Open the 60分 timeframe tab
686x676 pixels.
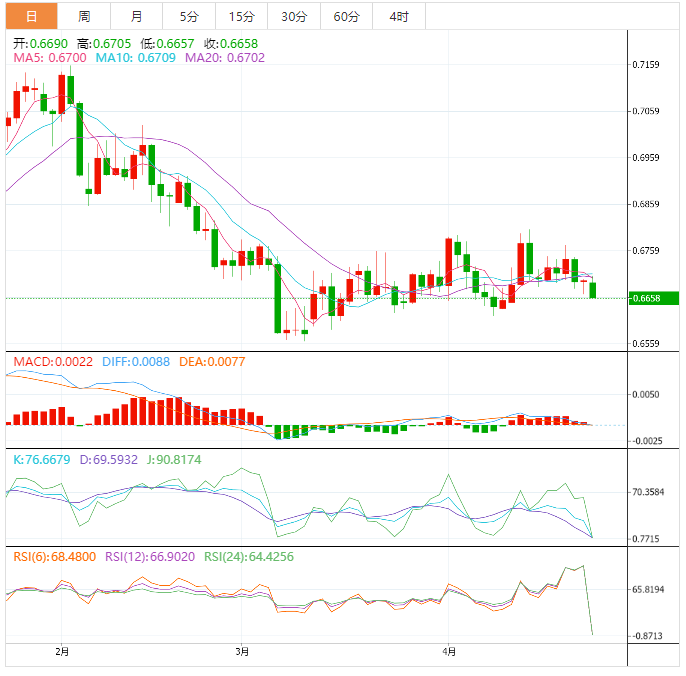tap(346, 17)
